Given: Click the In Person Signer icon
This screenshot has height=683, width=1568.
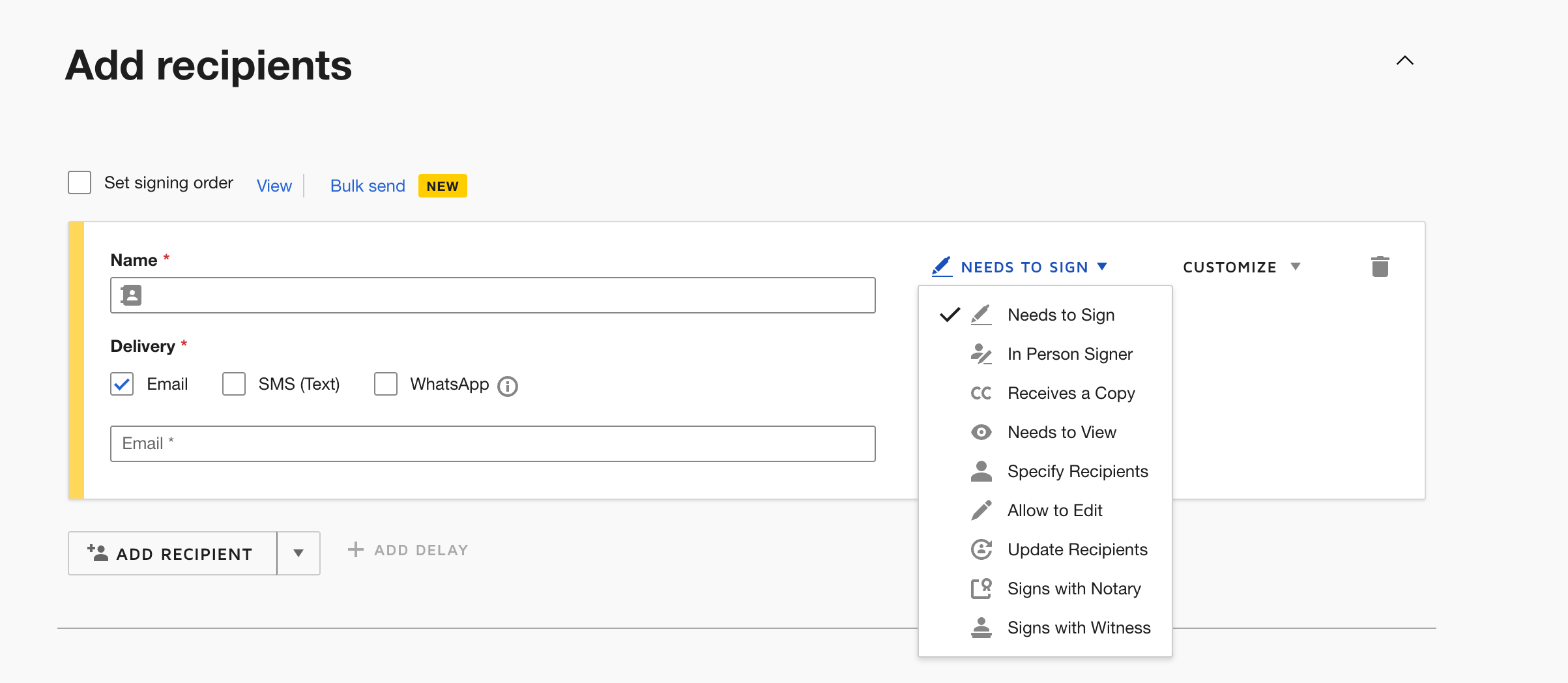Looking at the screenshot, I should click(981, 353).
